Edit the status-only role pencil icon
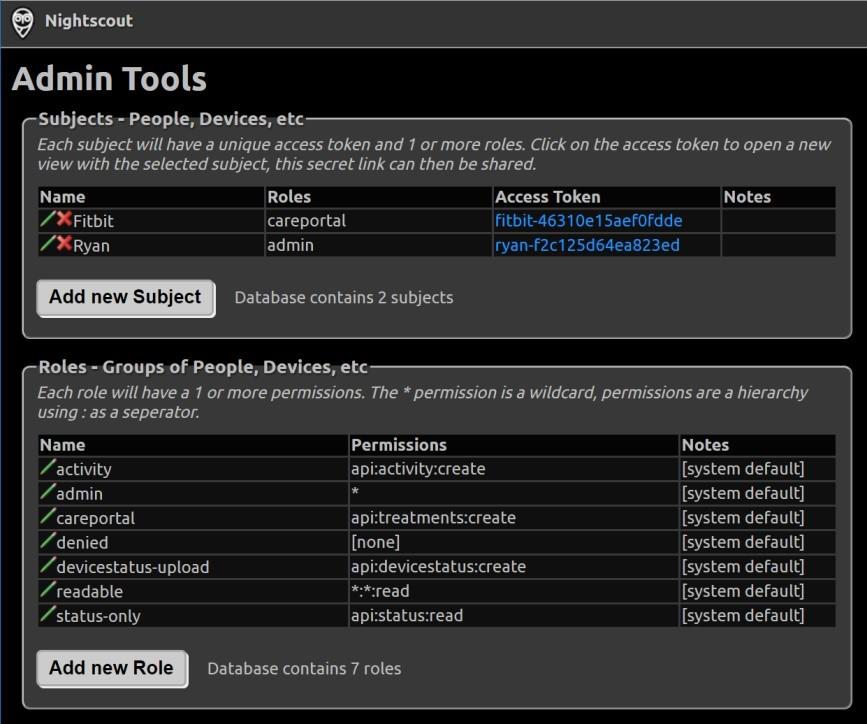This screenshot has width=867, height=724. [x=48, y=614]
